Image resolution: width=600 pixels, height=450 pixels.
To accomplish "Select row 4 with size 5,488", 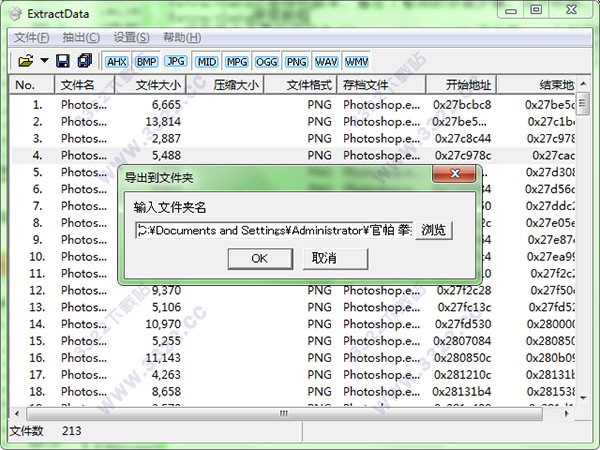I will click(x=293, y=155).
